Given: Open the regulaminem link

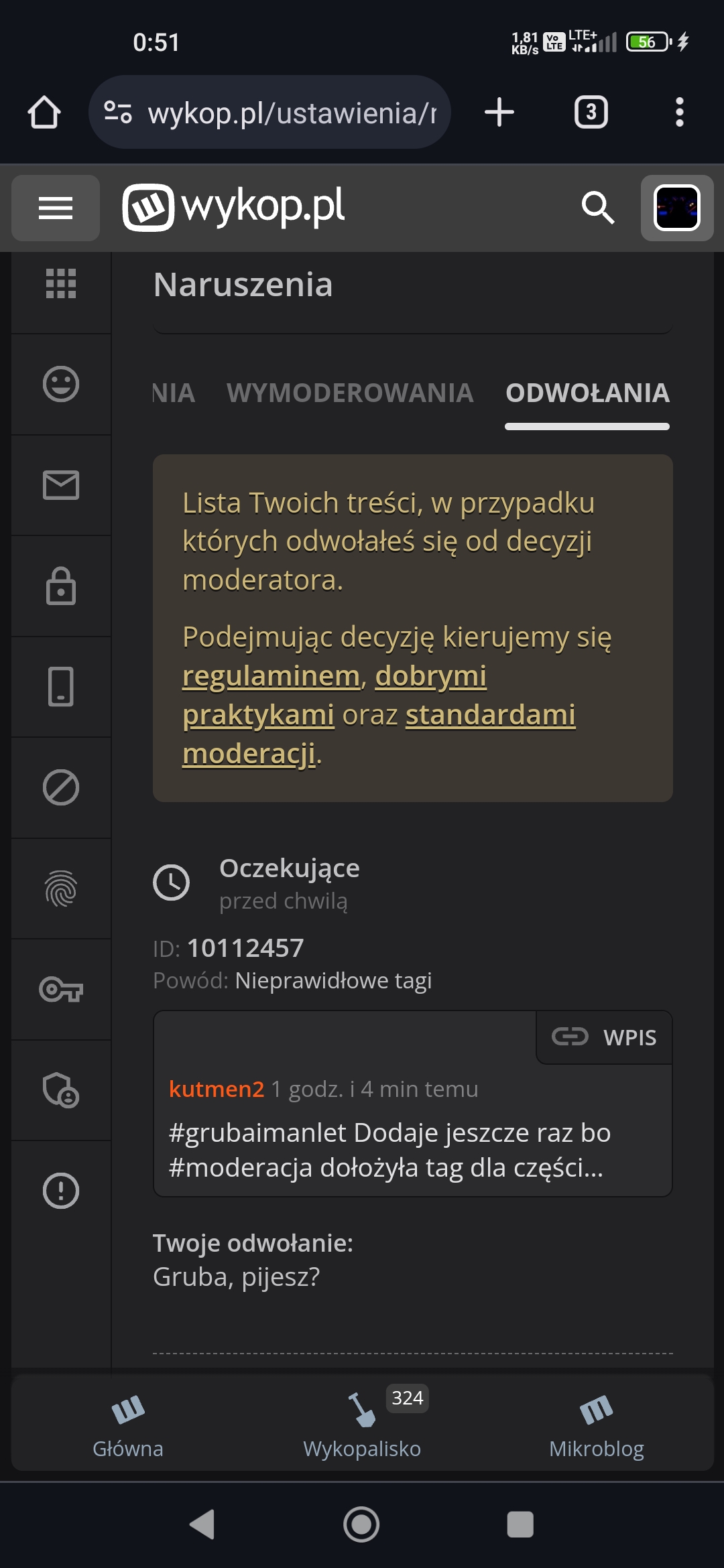Looking at the screenshot, I should [x=271, y=676].
